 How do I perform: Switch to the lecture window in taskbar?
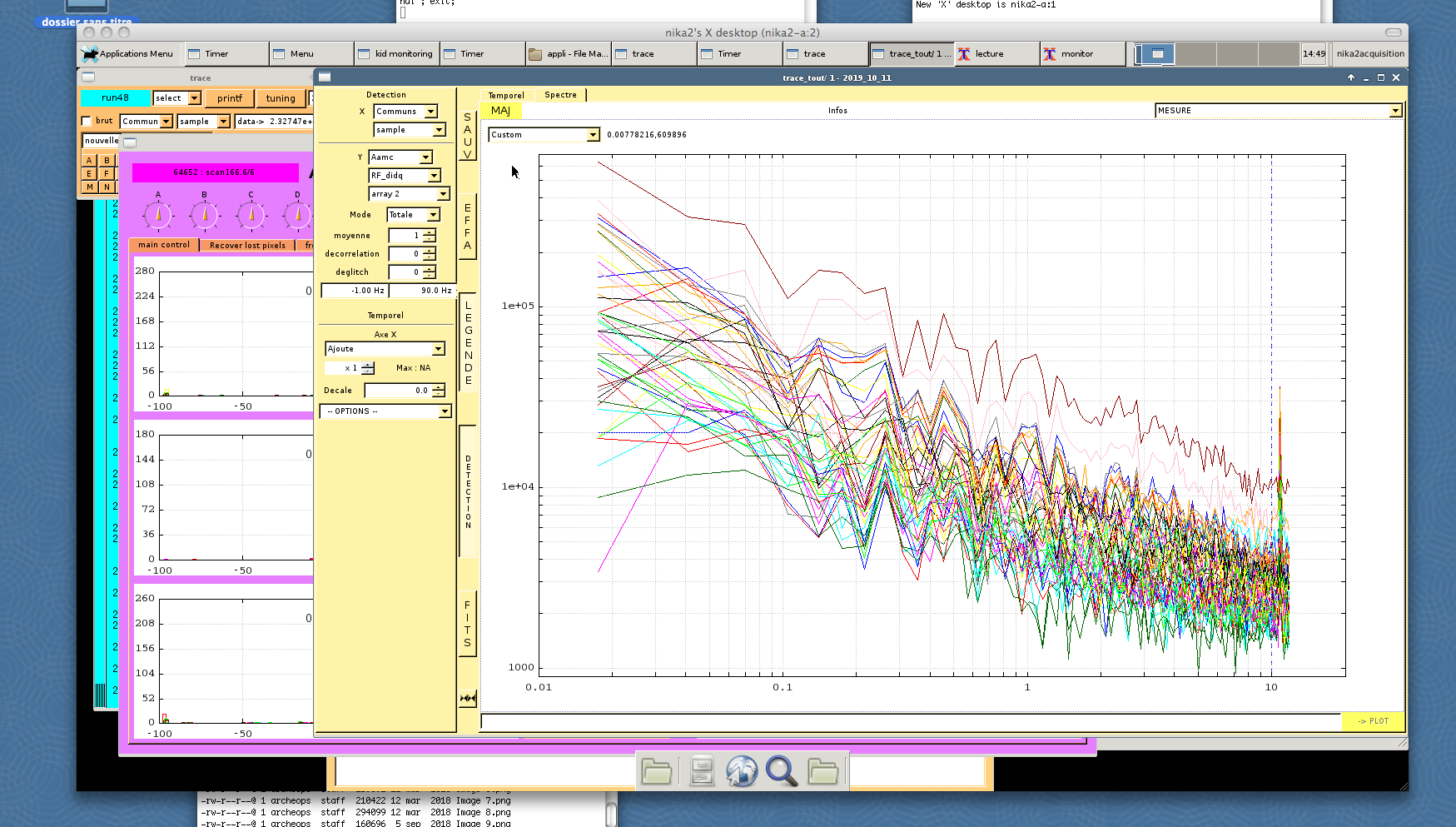[989, 54]
